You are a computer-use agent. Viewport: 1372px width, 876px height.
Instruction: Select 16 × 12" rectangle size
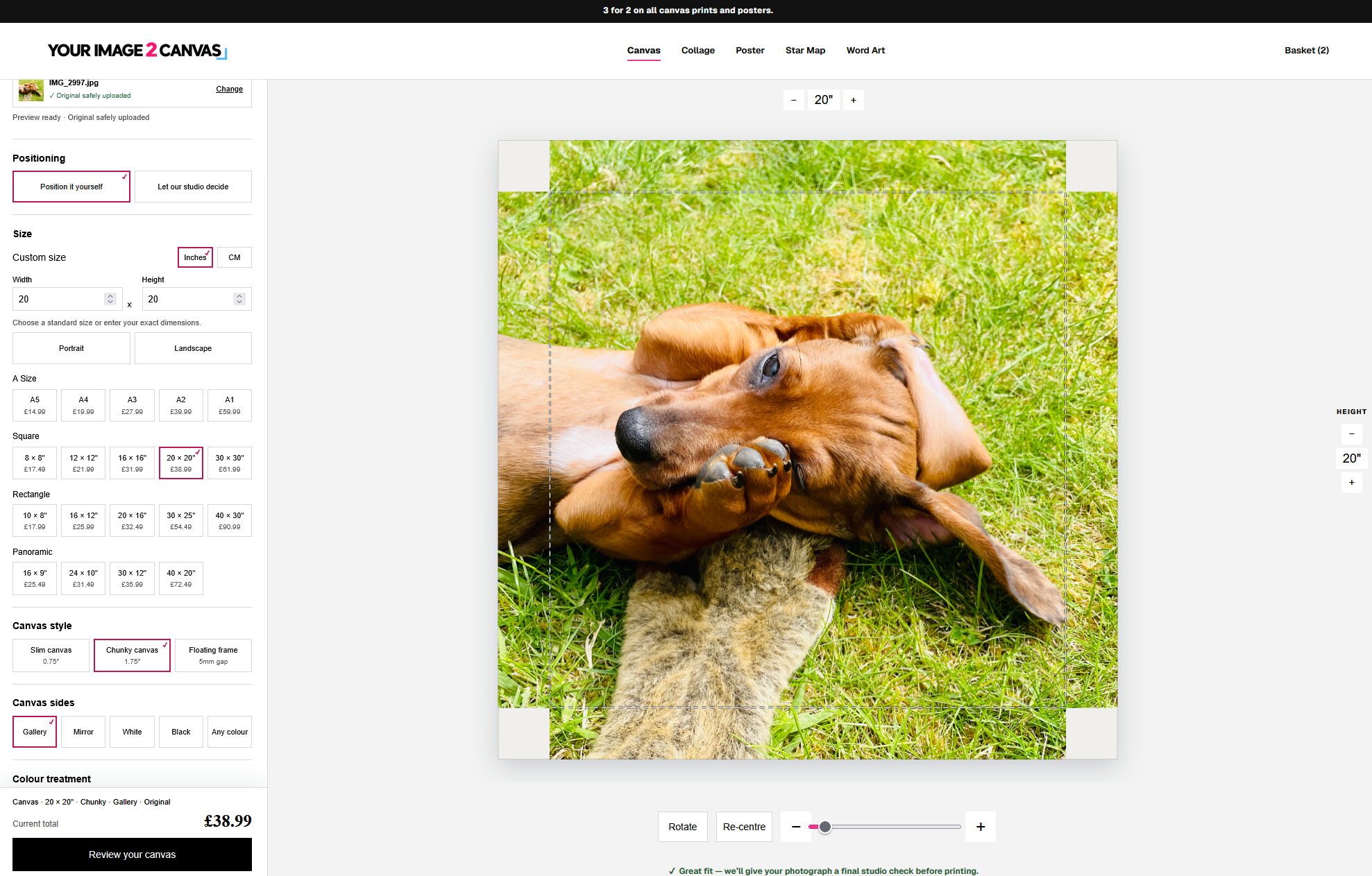pyautogui.click(x=83, y=521)
